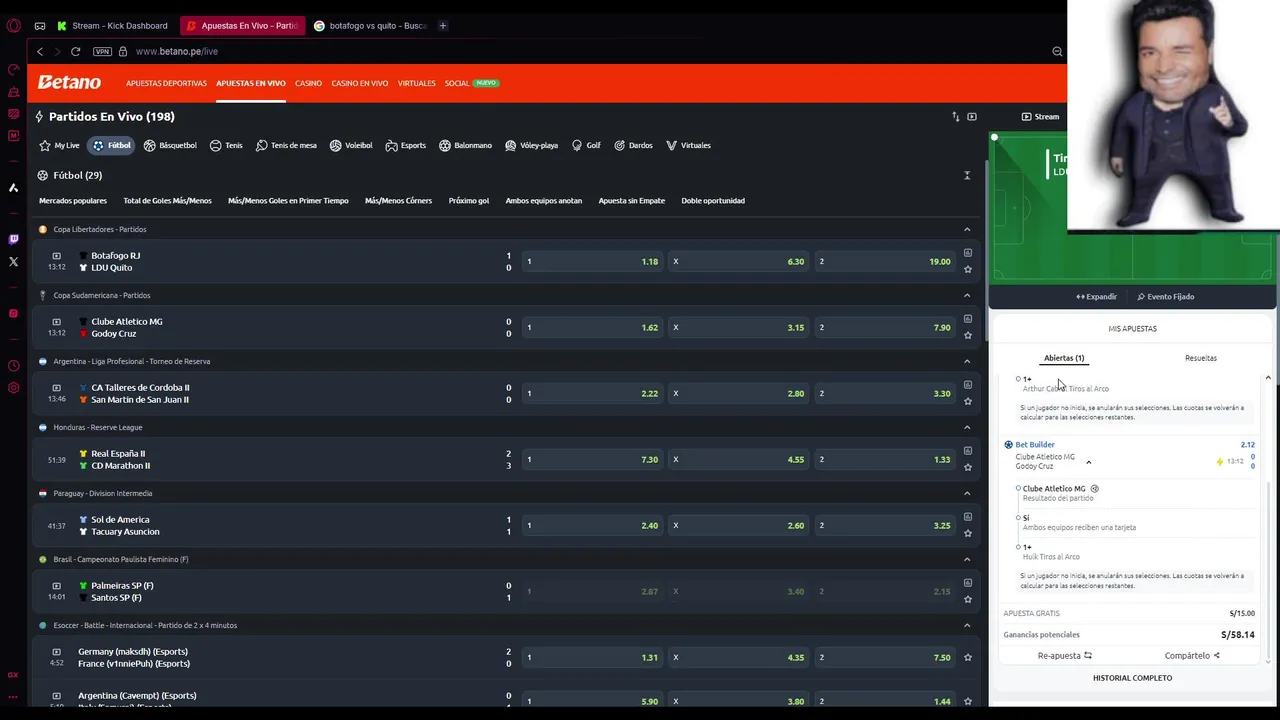Collapse the Bet Builder Atletico MG selections
Image resolution: width=1280 pixels, height=720 pixels.
[1088, 462]
